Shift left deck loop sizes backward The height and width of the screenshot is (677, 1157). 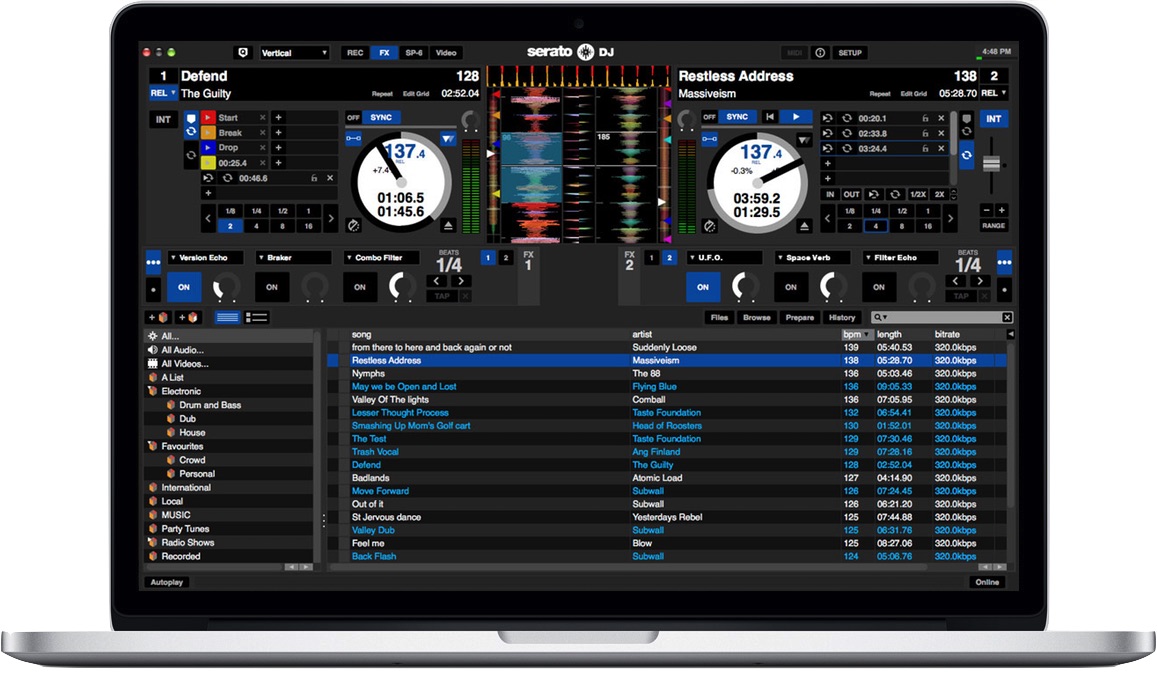click(208, 219)
